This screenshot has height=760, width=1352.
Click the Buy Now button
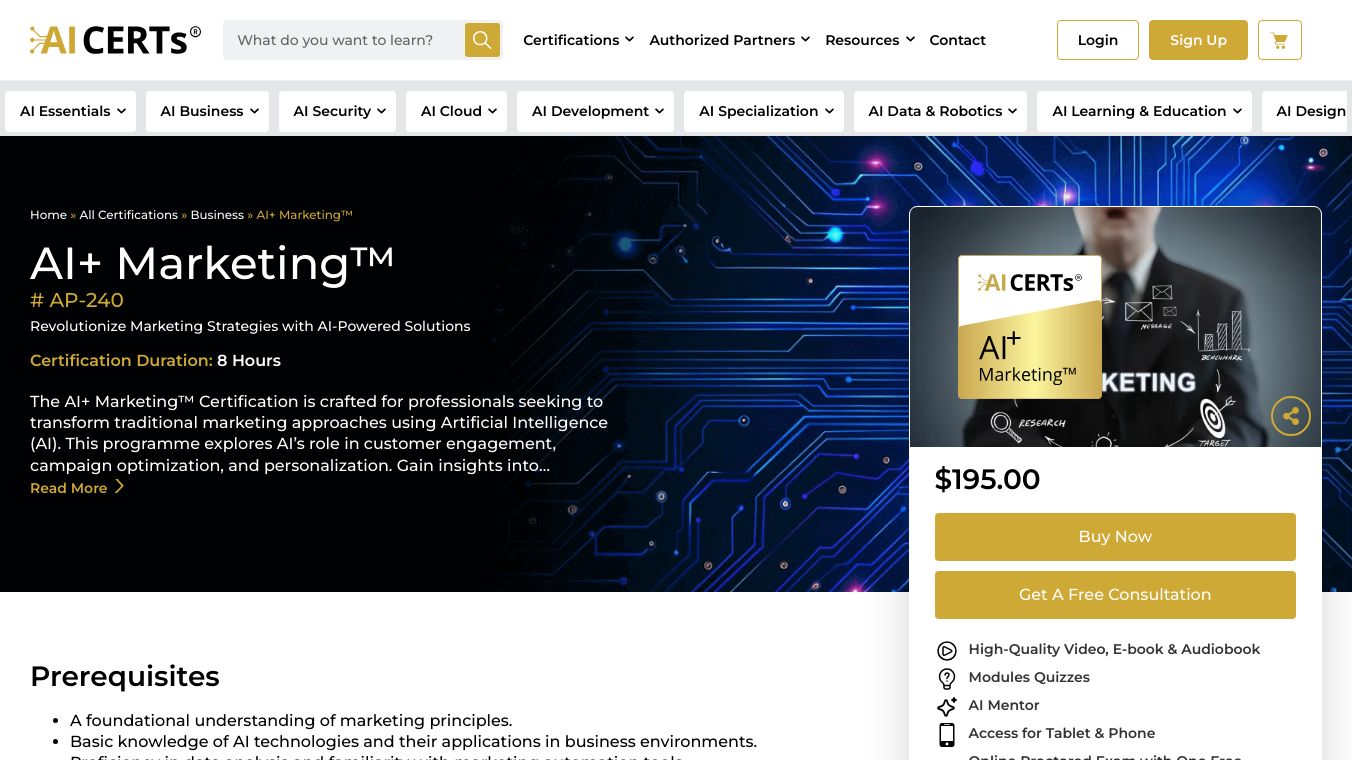tap(1115, 537)
